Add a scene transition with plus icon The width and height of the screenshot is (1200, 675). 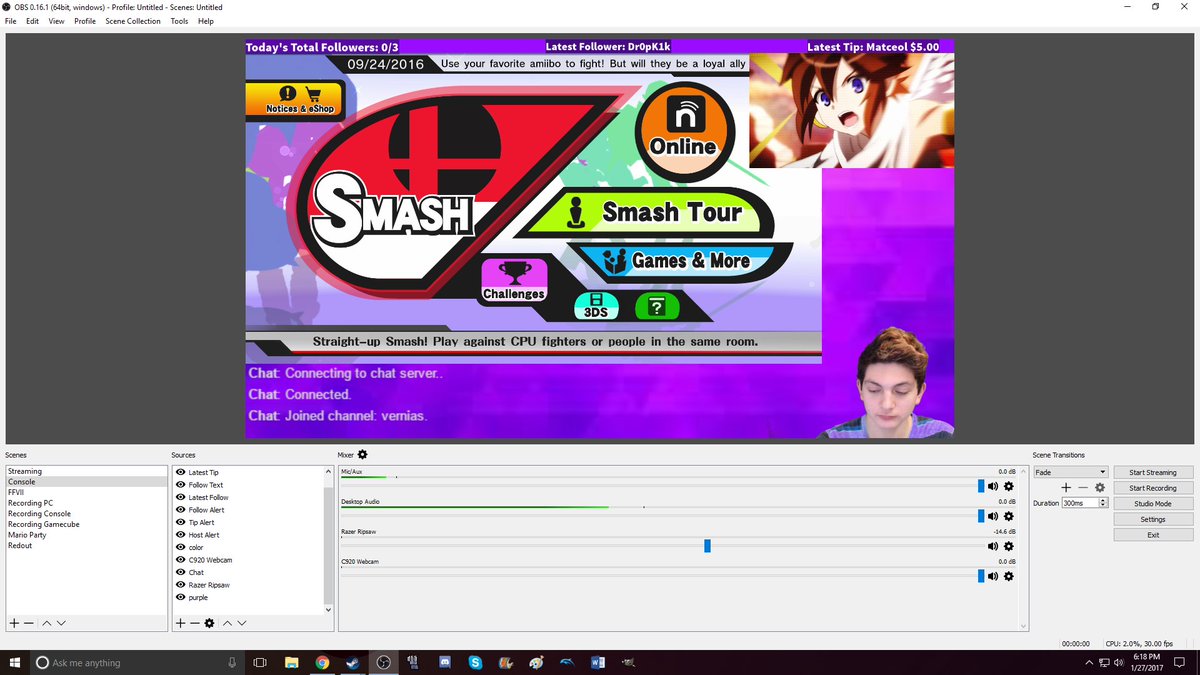click(x=1066, y=488)
